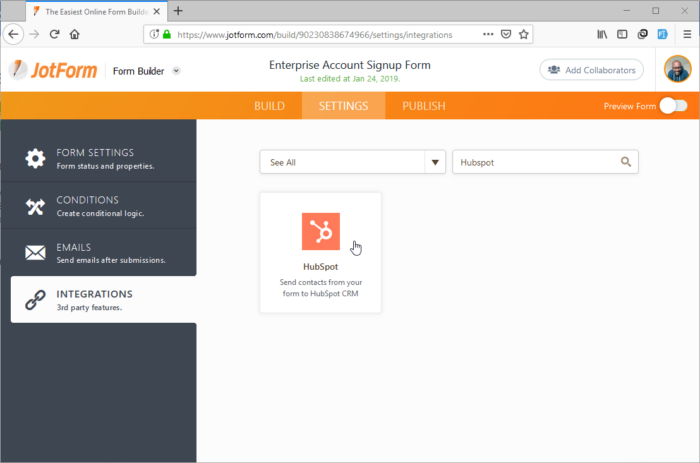Image resolution: width=700 pixels, height=463 pixels.
Task: Click the blue extension icon in toolbar
Action: (662, 34)
